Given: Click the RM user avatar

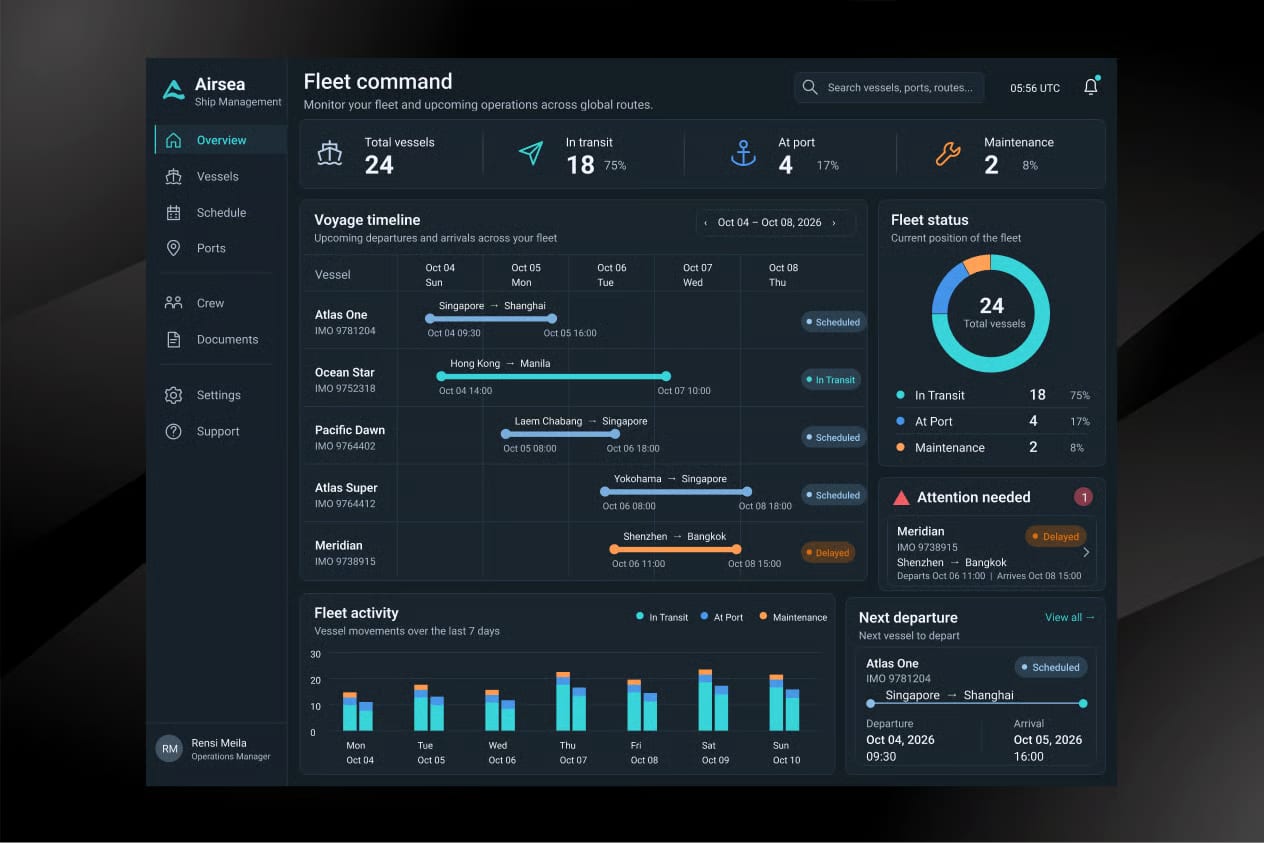Looking at the screenshot, I should click(169, 748).
